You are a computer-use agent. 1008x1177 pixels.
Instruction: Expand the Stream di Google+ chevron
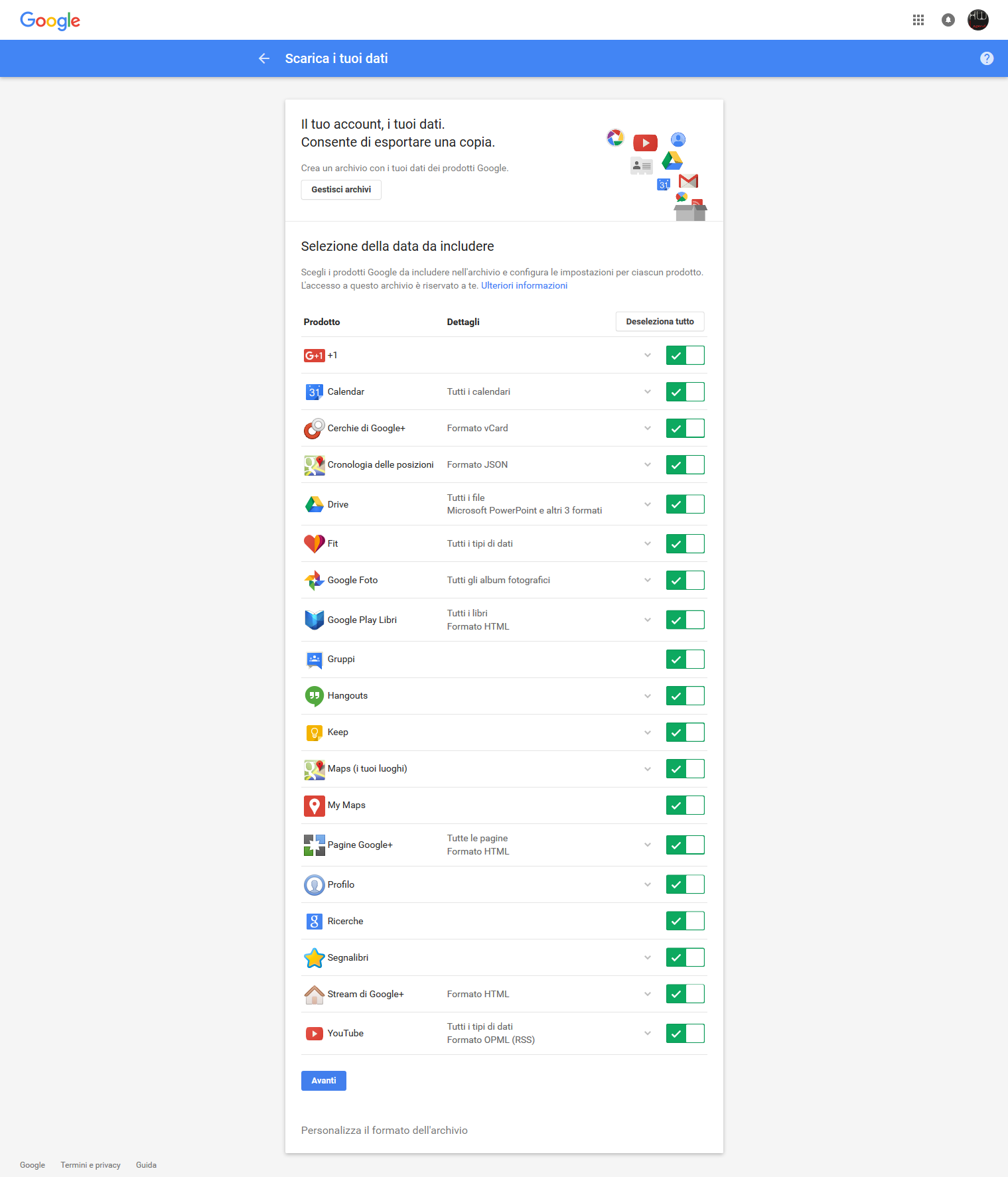648,995
